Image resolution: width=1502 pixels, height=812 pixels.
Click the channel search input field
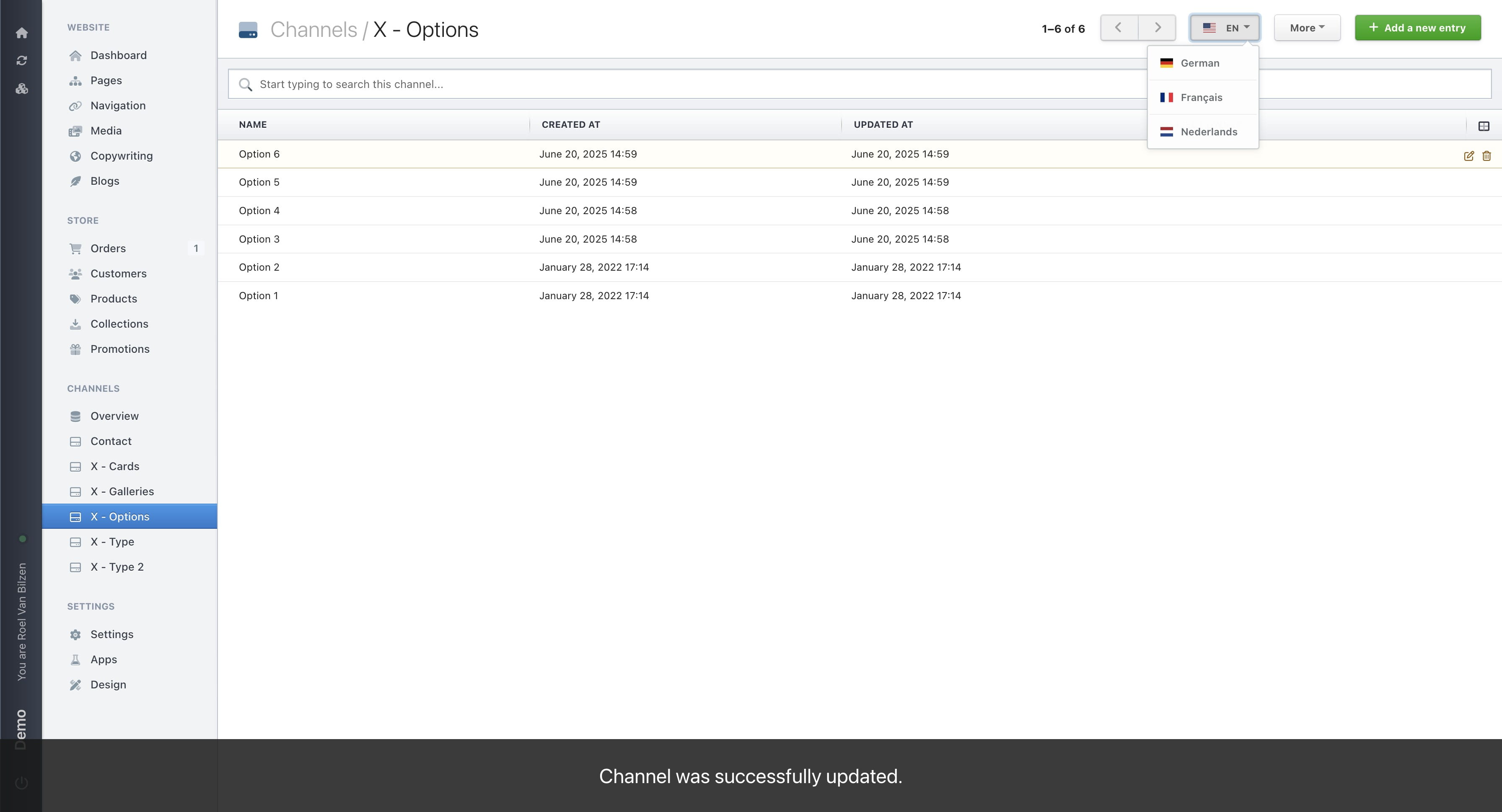pyautogui.click(x=700, y=84)
